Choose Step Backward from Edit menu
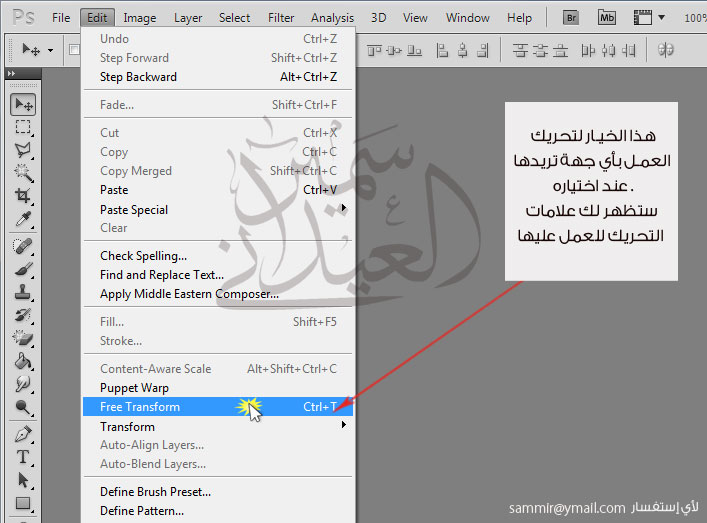 pyautogui.click(x=218, y=77)
